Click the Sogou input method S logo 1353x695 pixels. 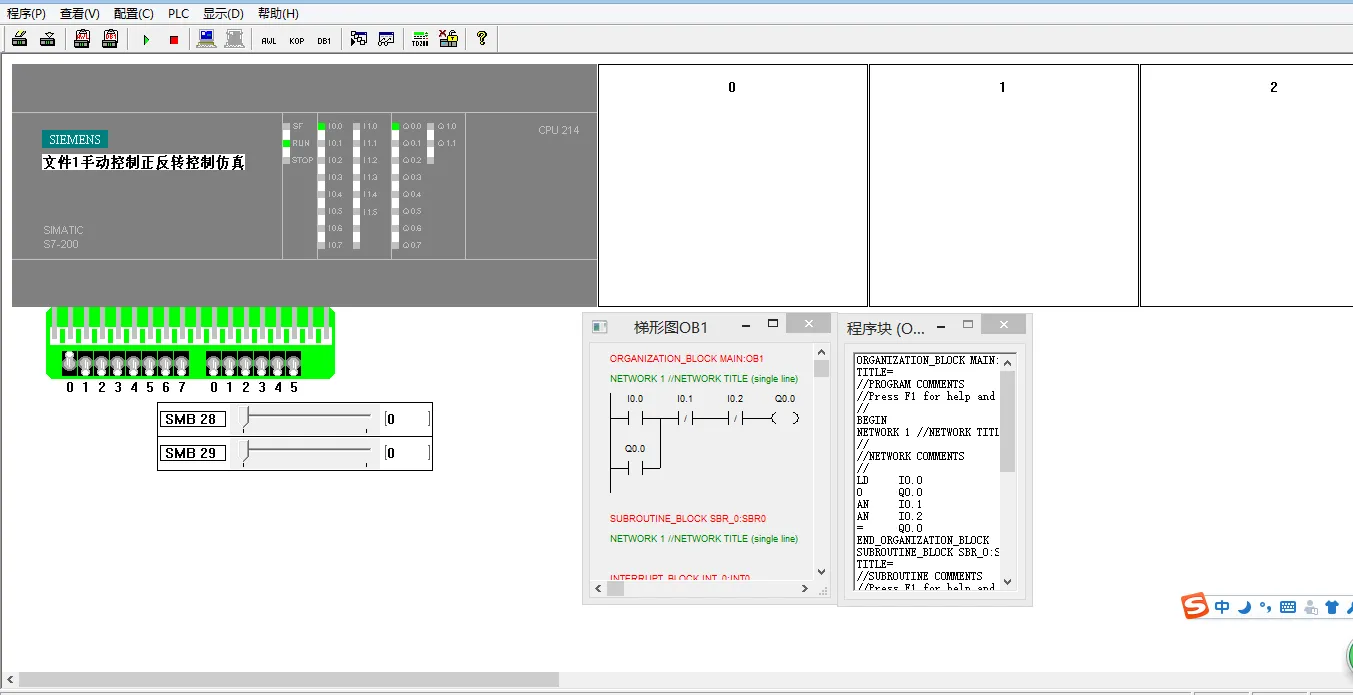pos(1196,606)
